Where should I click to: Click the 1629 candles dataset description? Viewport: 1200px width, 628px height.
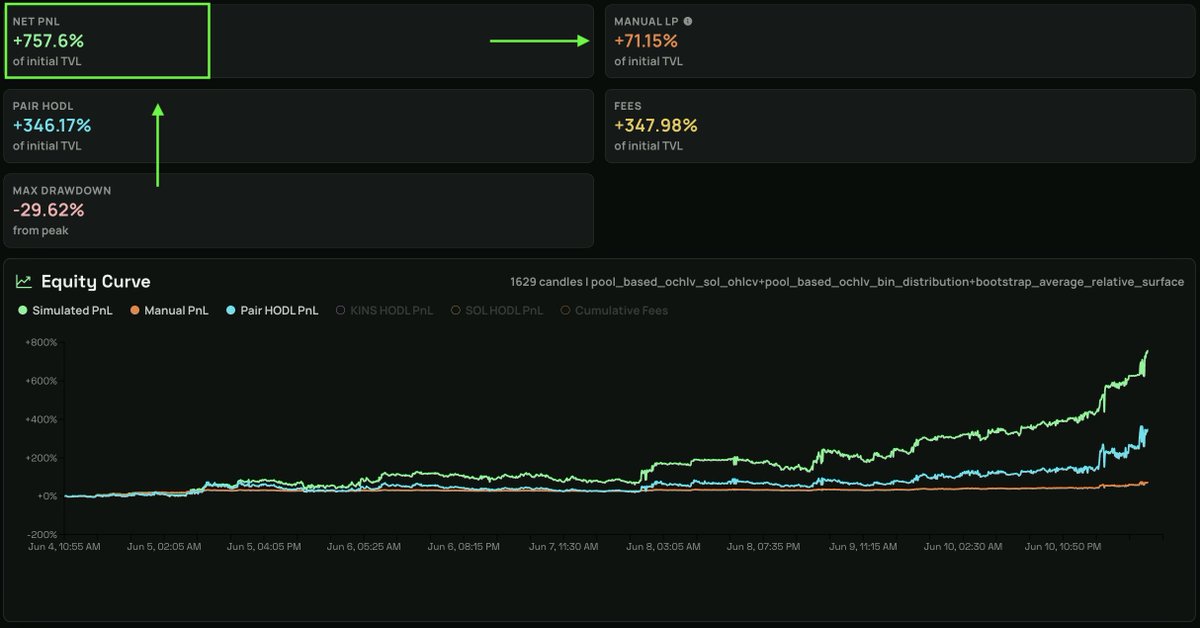847,282
